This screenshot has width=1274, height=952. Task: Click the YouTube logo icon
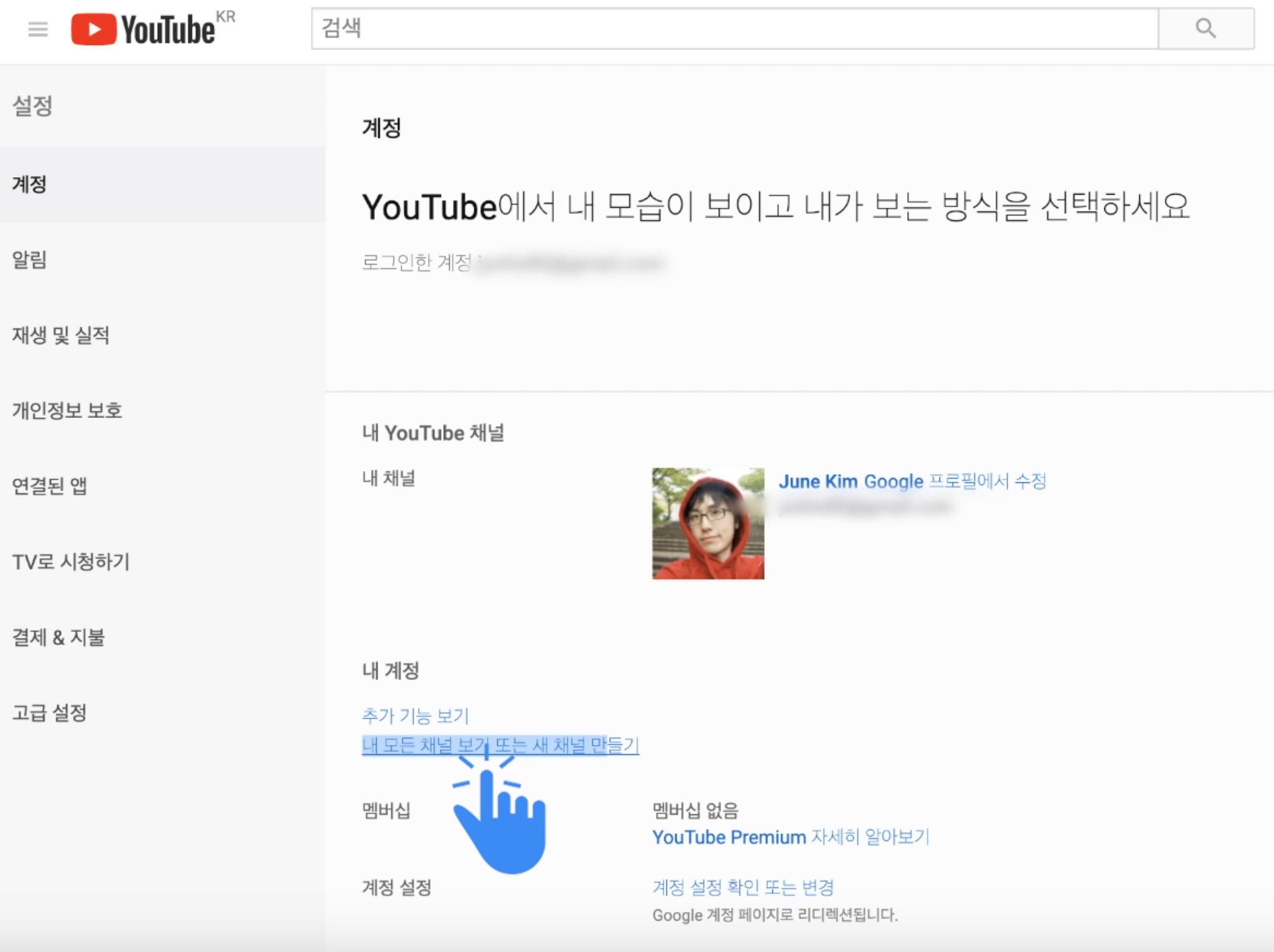(x=94, y=29)
